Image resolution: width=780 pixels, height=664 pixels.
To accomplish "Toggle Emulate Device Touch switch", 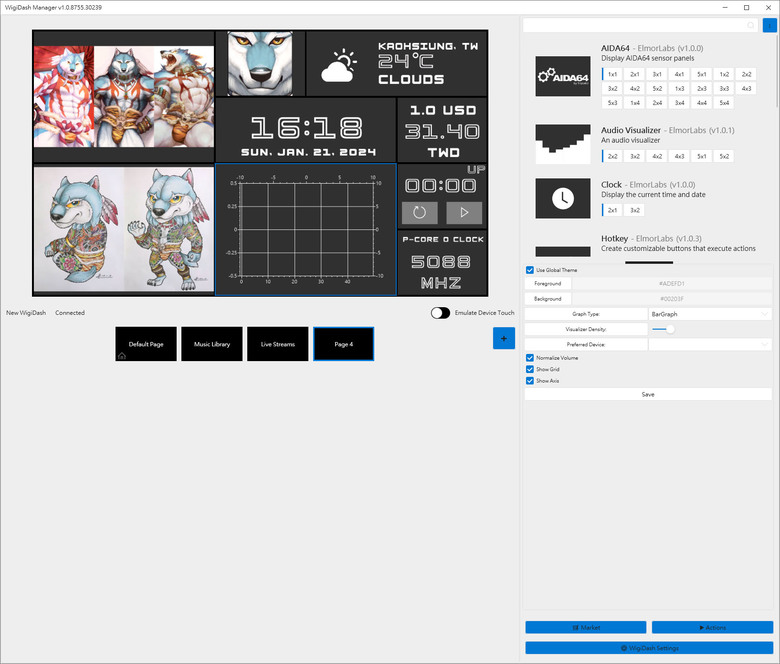I will (440, 313).
